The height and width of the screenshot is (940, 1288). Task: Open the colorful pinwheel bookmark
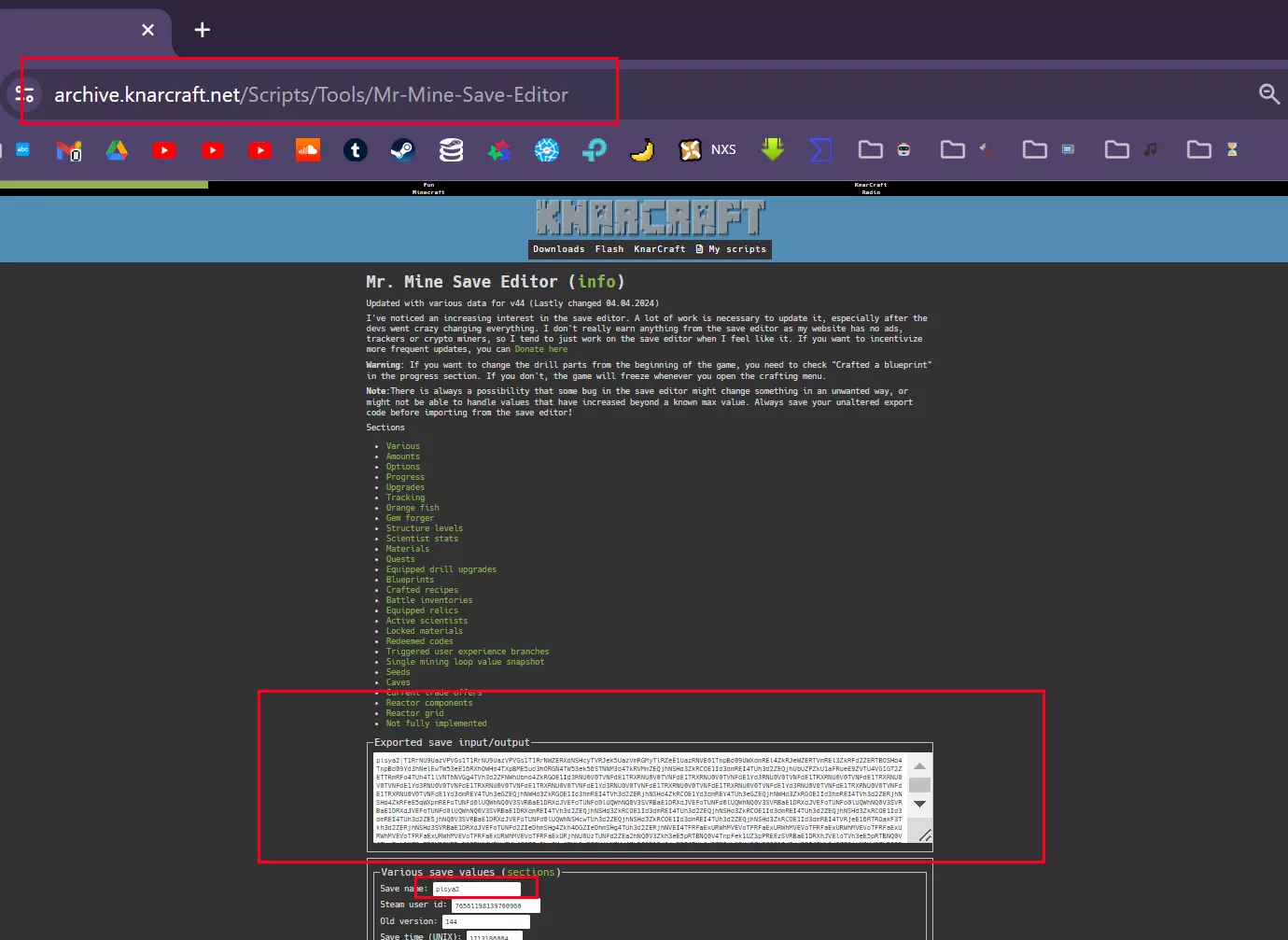click(x=499, y=150)
